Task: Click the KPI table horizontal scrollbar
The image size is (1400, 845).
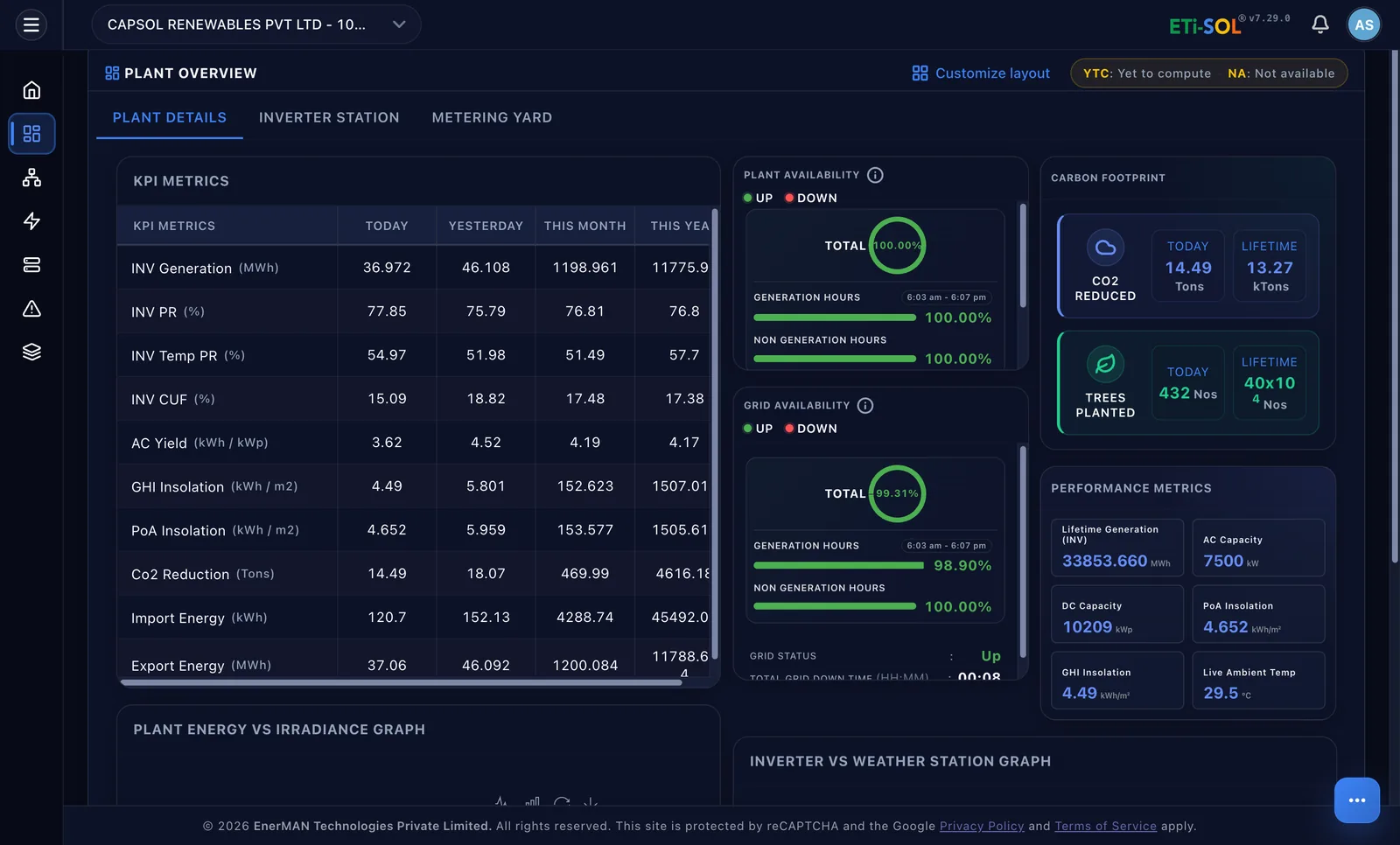Action: tap(401, 682)
